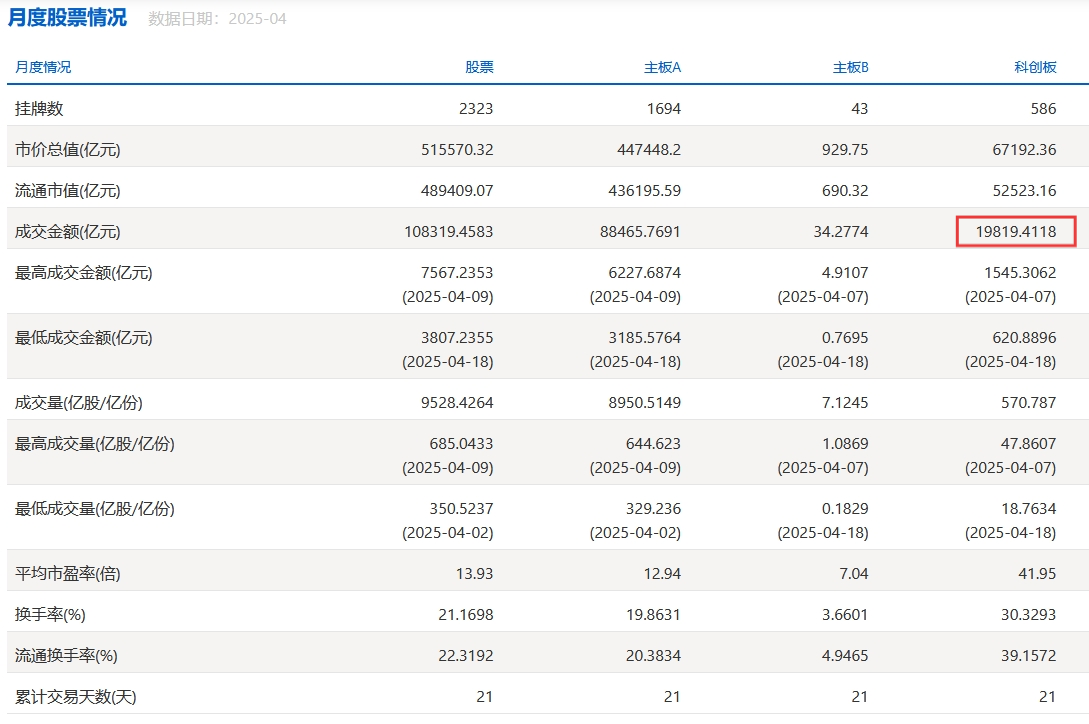Select the 科创板 column header
This screenshot has height=724, width=1089.
coord(1035,67)
